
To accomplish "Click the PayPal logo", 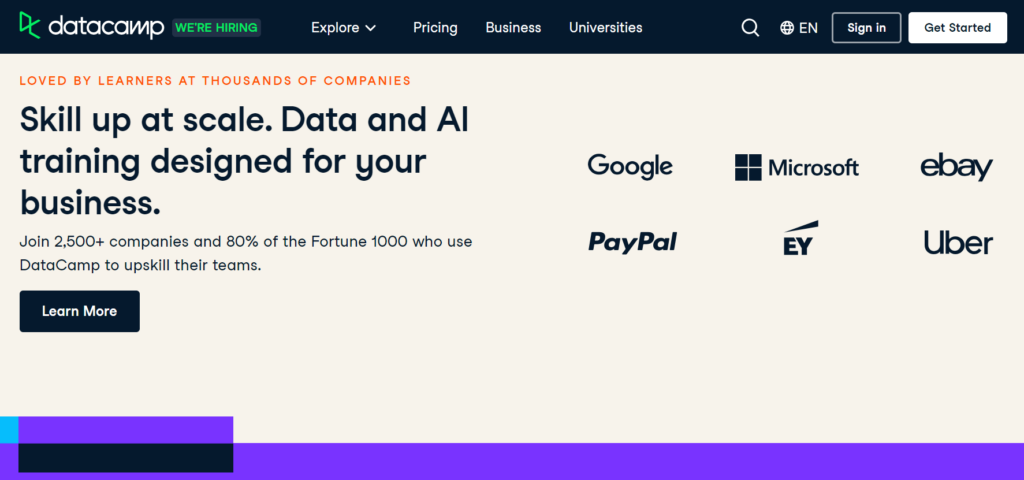I will [x=633, y=241].
